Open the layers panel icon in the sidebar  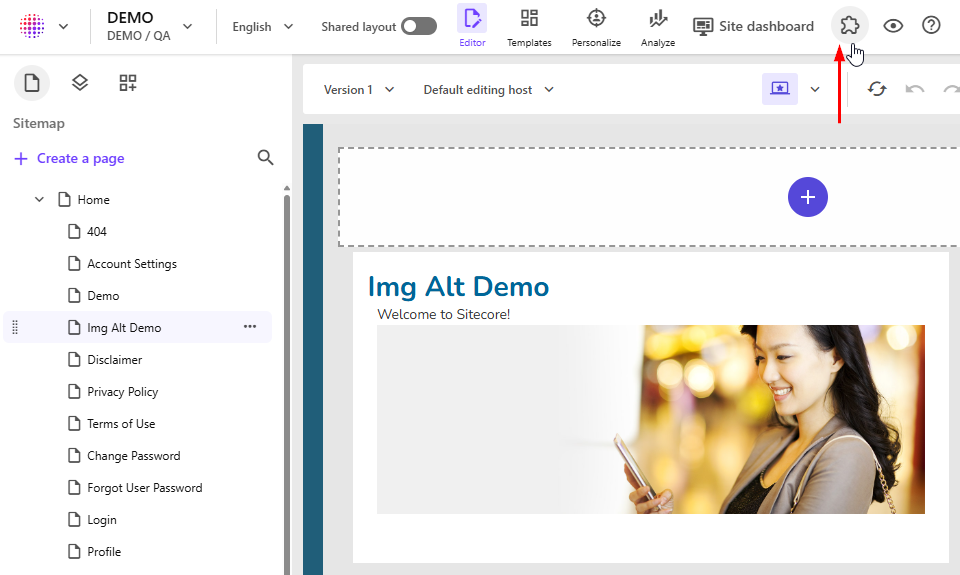coord(80,83)
